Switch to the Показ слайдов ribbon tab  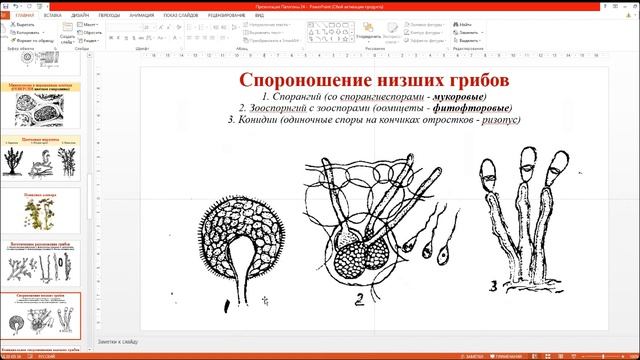pos(181,15)
